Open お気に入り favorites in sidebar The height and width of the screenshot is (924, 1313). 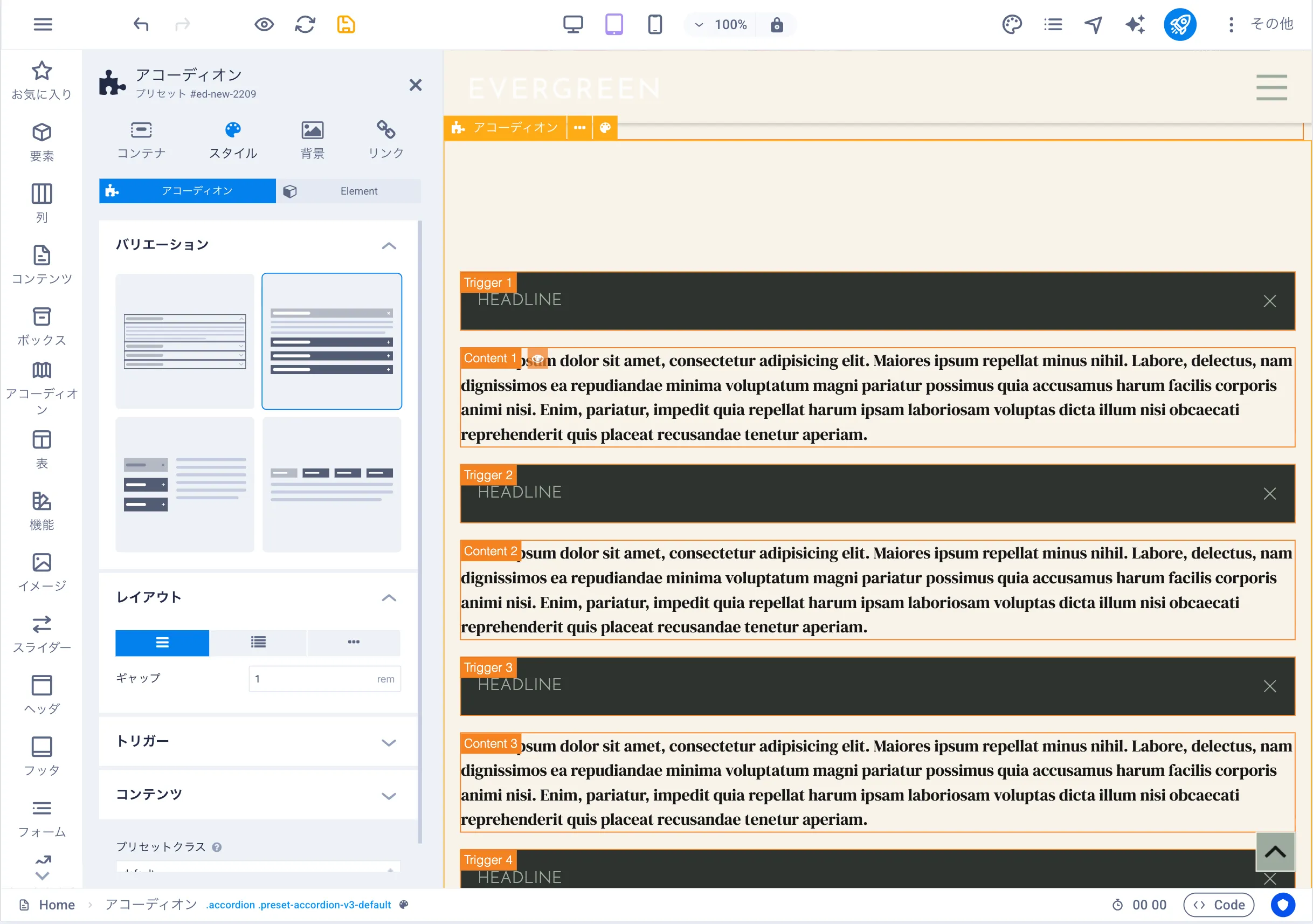coord(42,81)
